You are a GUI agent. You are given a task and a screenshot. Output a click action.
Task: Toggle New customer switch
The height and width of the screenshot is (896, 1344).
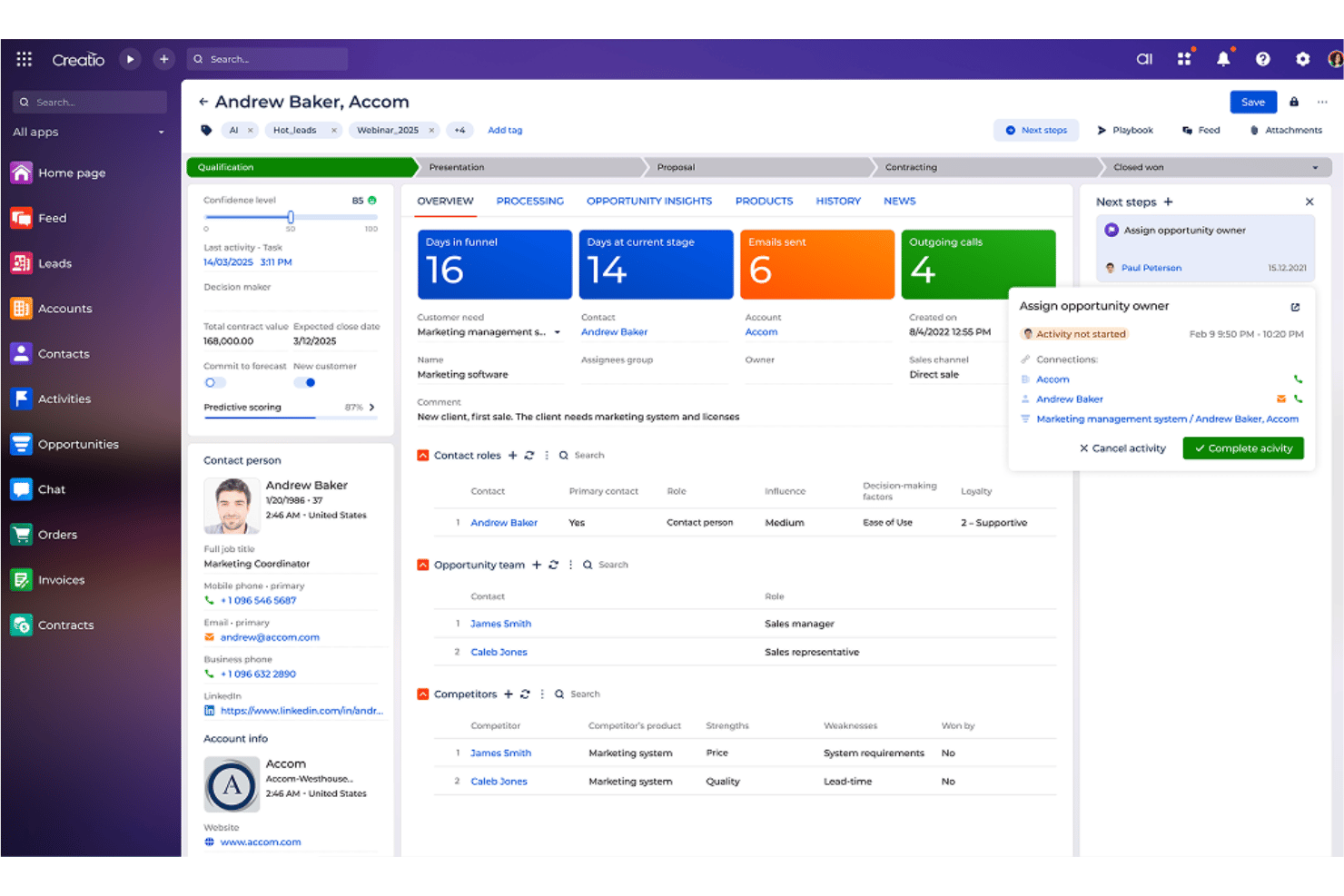point(306,383)
